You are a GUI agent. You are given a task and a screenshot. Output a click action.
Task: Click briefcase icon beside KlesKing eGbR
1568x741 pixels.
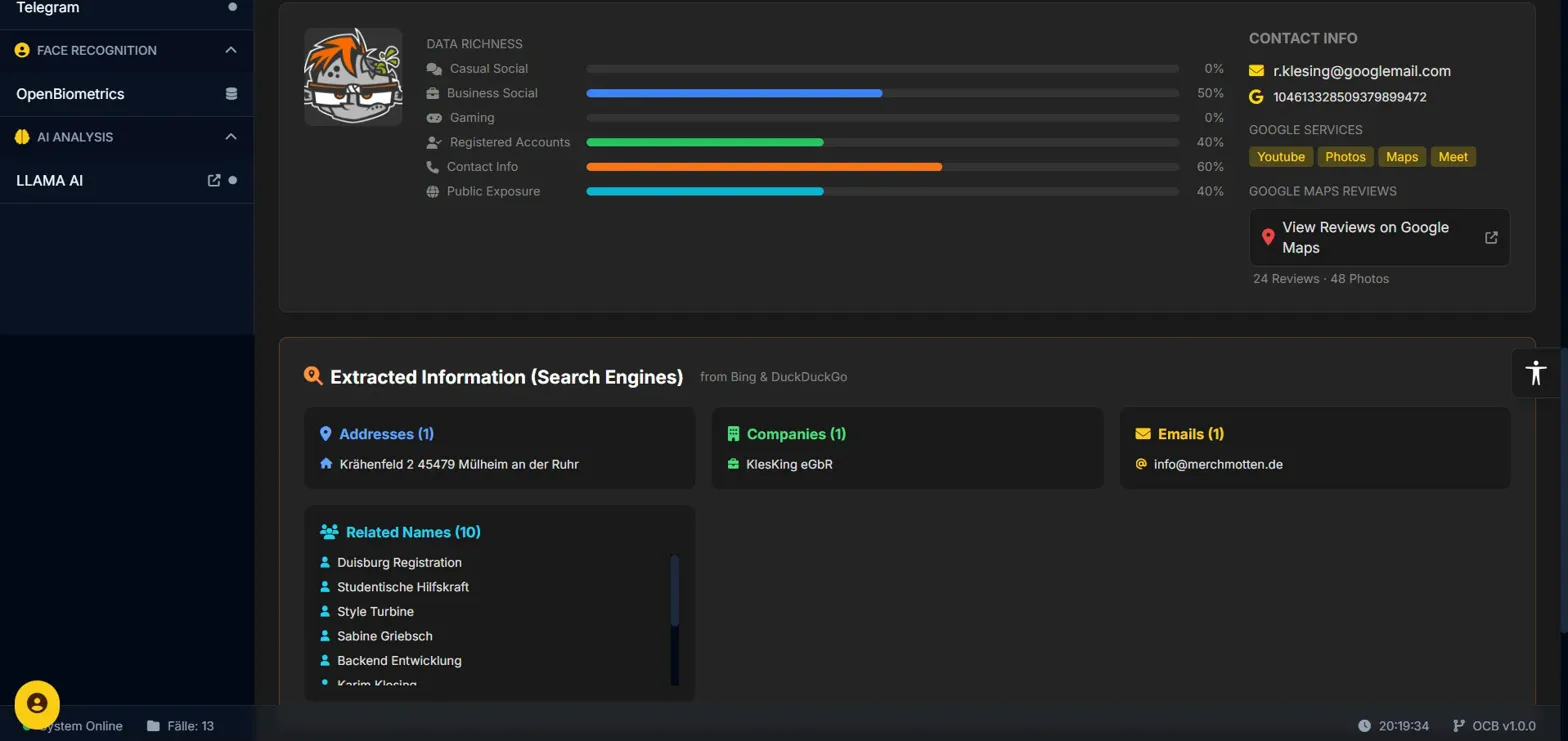[733, 464]
